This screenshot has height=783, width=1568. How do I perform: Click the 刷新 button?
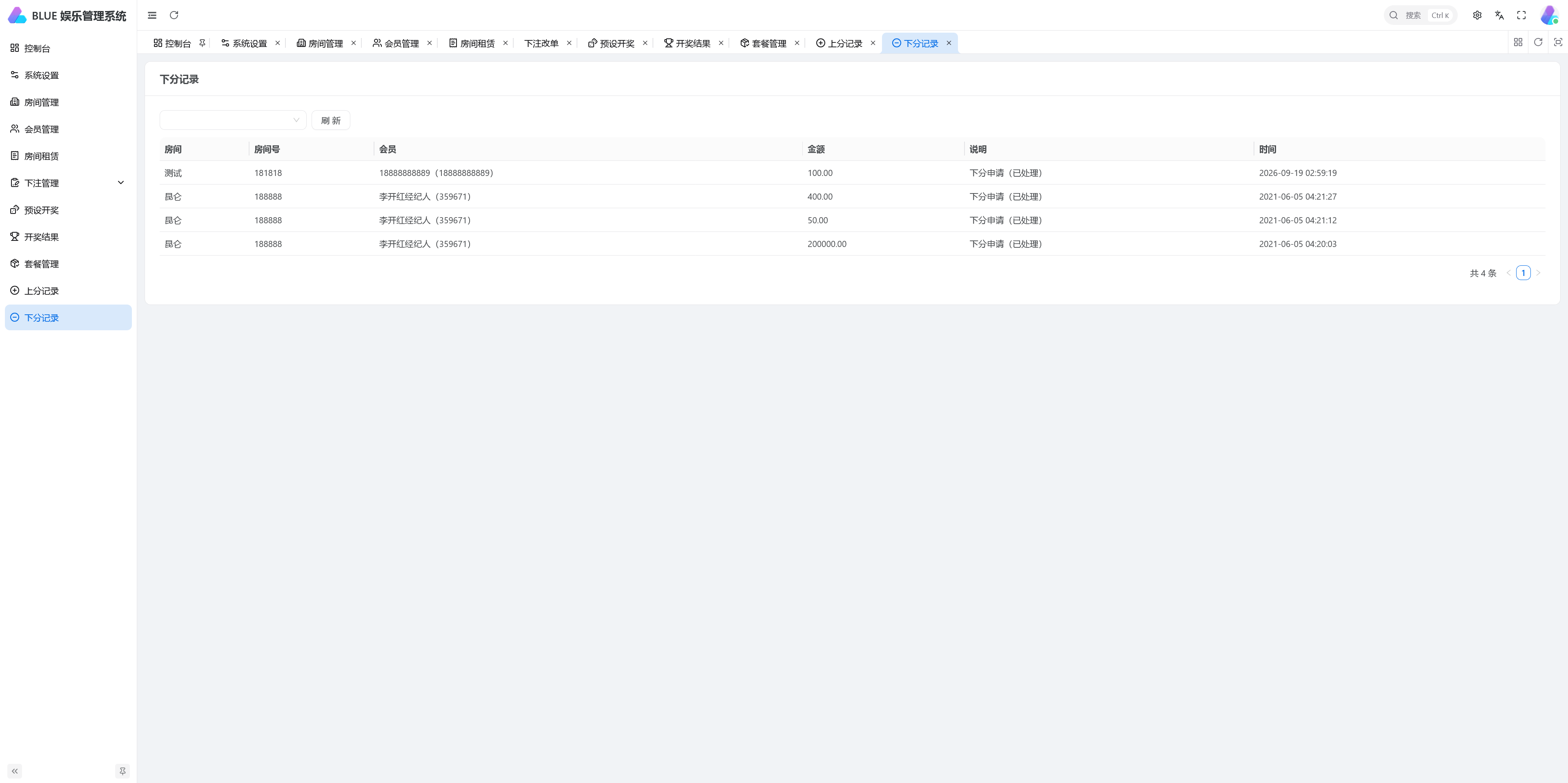pos(330,120)
